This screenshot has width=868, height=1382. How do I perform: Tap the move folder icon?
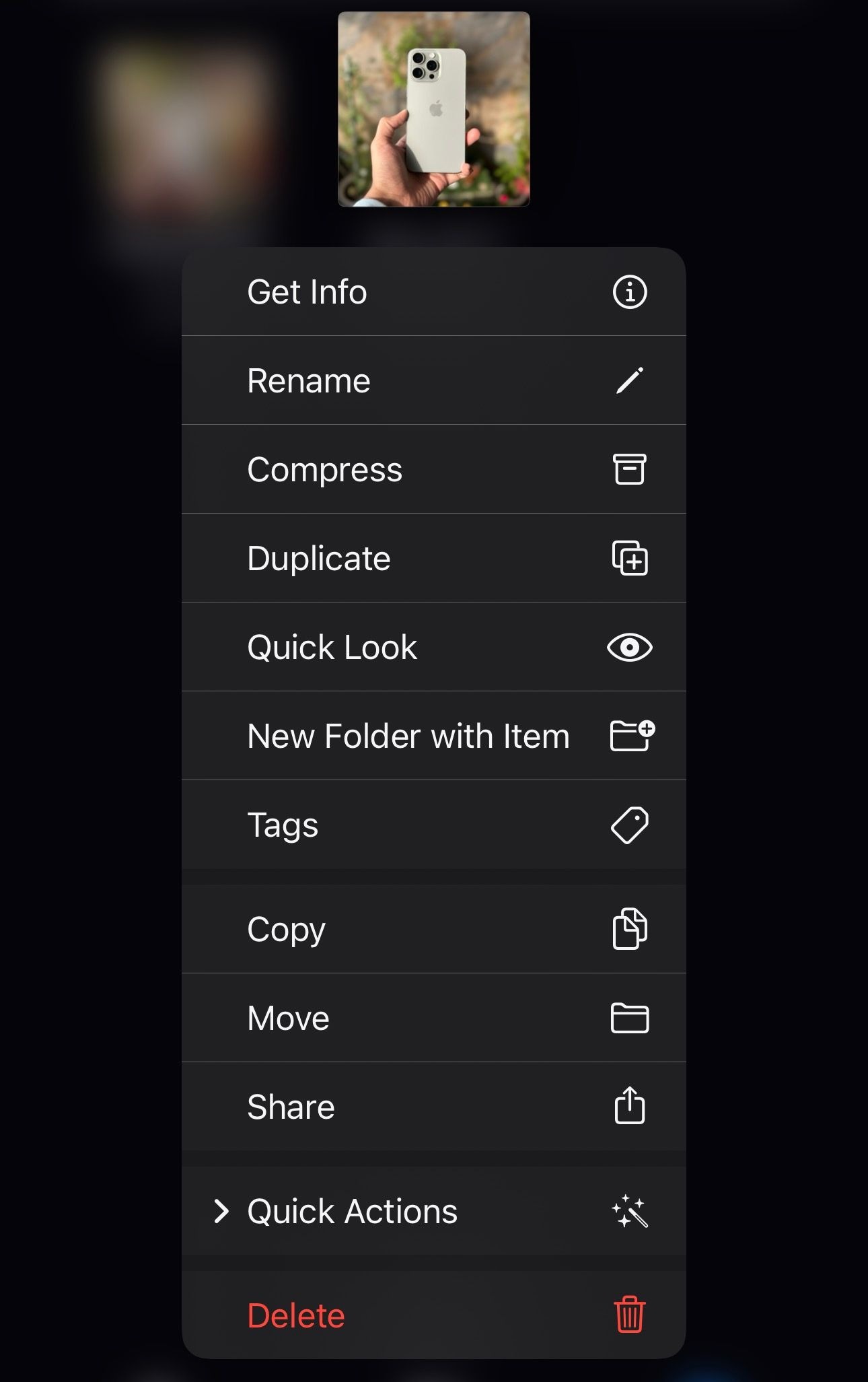click(630, 1018)
